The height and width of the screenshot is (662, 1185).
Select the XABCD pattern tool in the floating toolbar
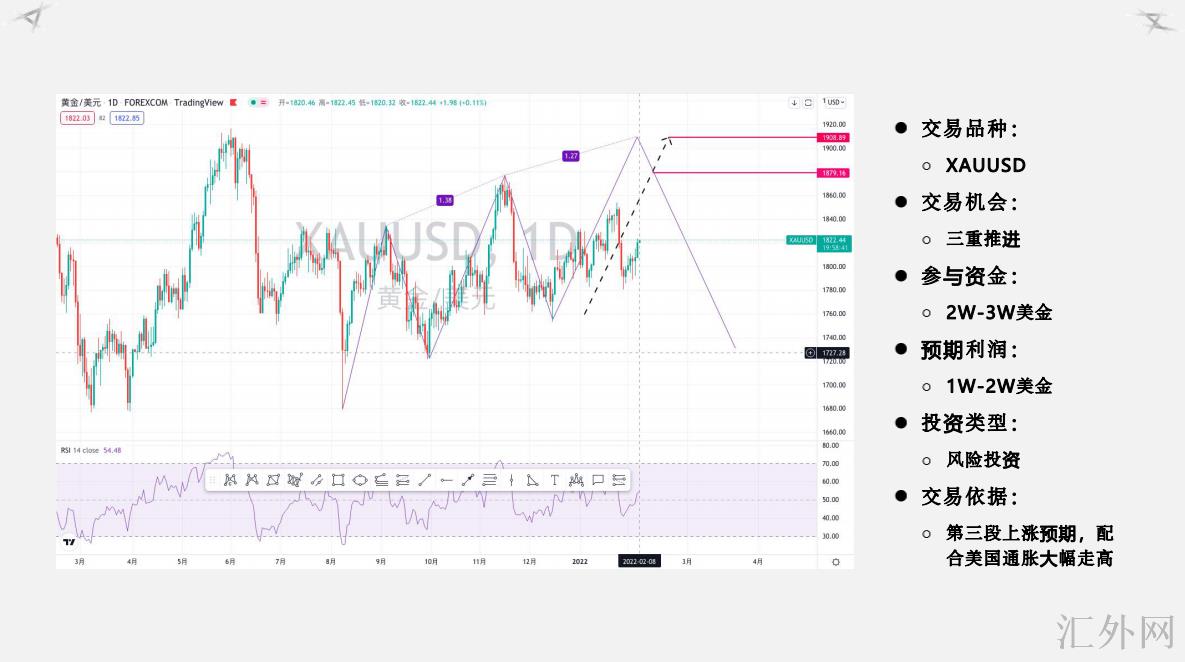(x=231, y=480)
